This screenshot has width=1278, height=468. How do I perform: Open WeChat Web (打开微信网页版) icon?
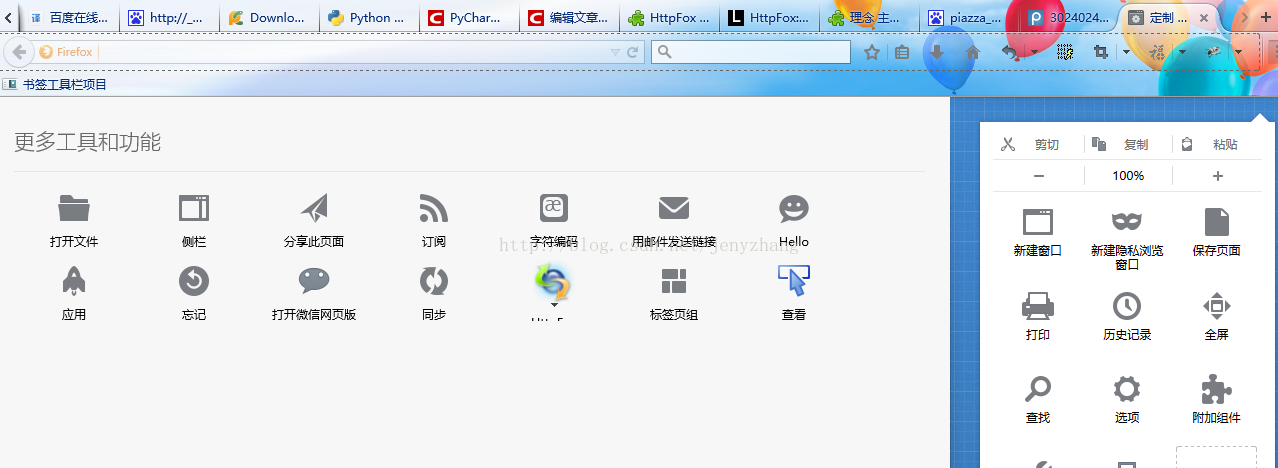point(314,281)
